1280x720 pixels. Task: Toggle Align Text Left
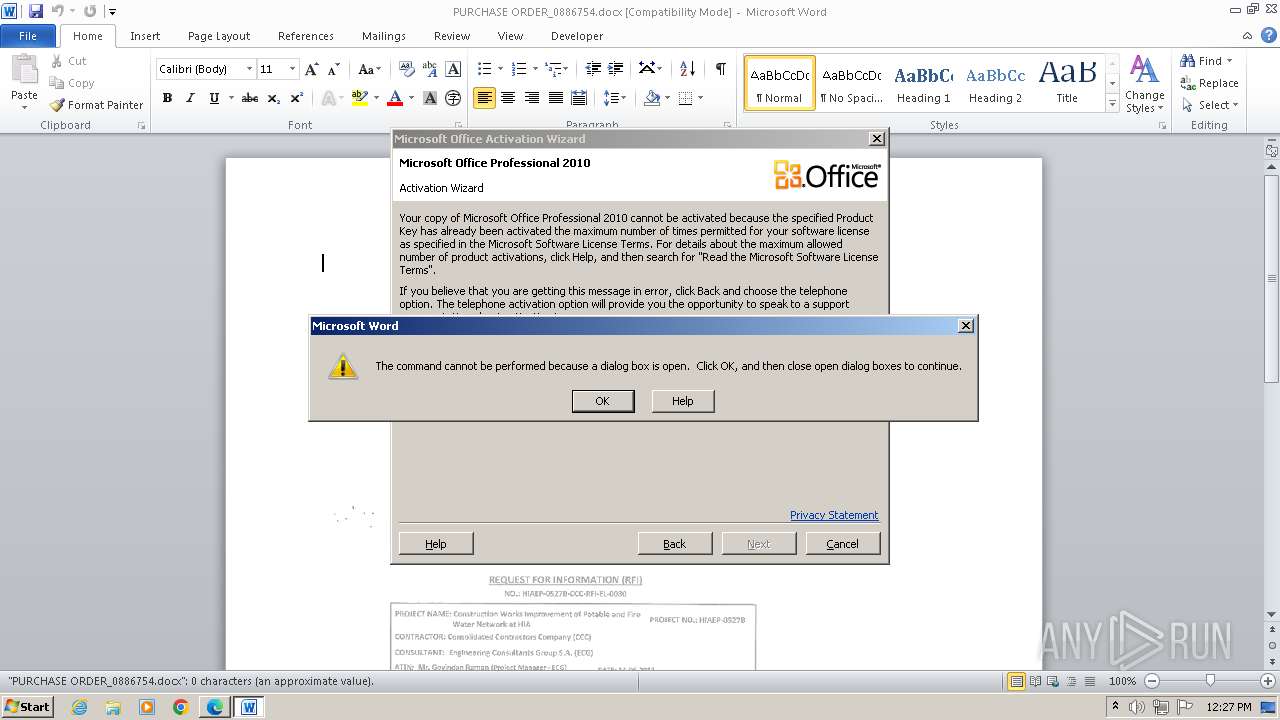point(484,98)
